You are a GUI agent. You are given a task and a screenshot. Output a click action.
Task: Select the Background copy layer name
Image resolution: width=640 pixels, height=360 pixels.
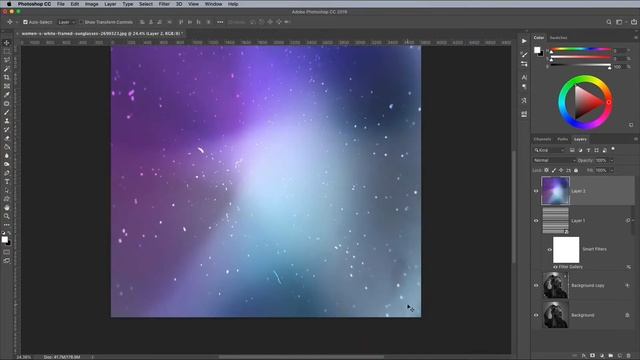click(x=588, y=285)
